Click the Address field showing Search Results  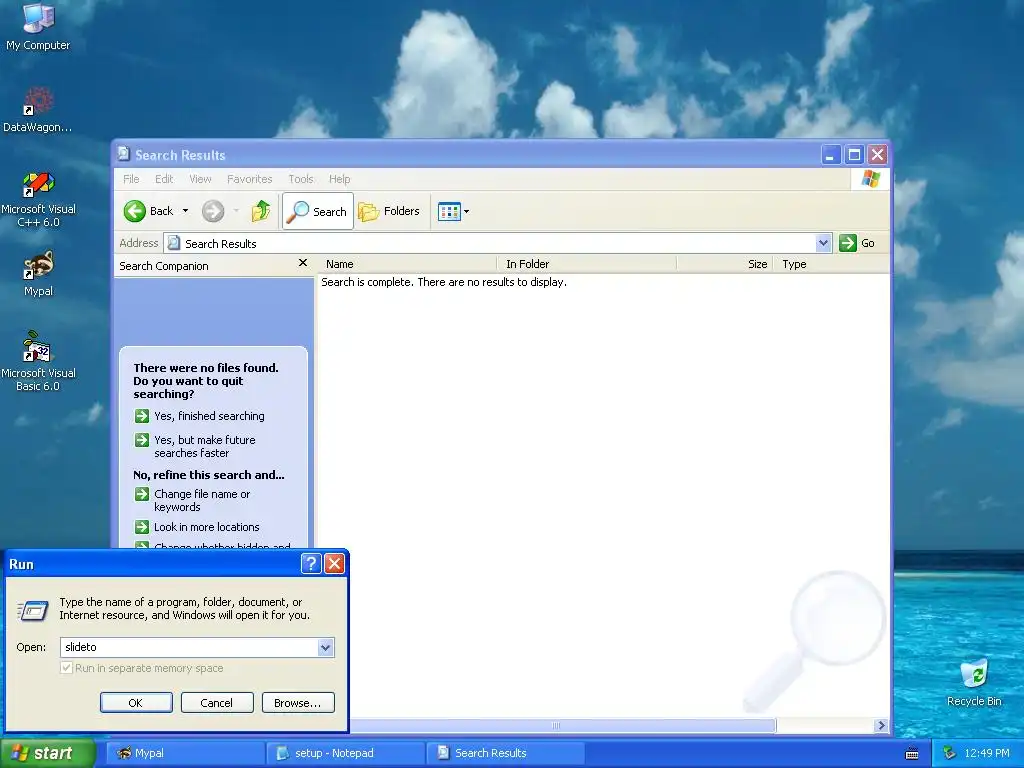click(x=490, y=243)
